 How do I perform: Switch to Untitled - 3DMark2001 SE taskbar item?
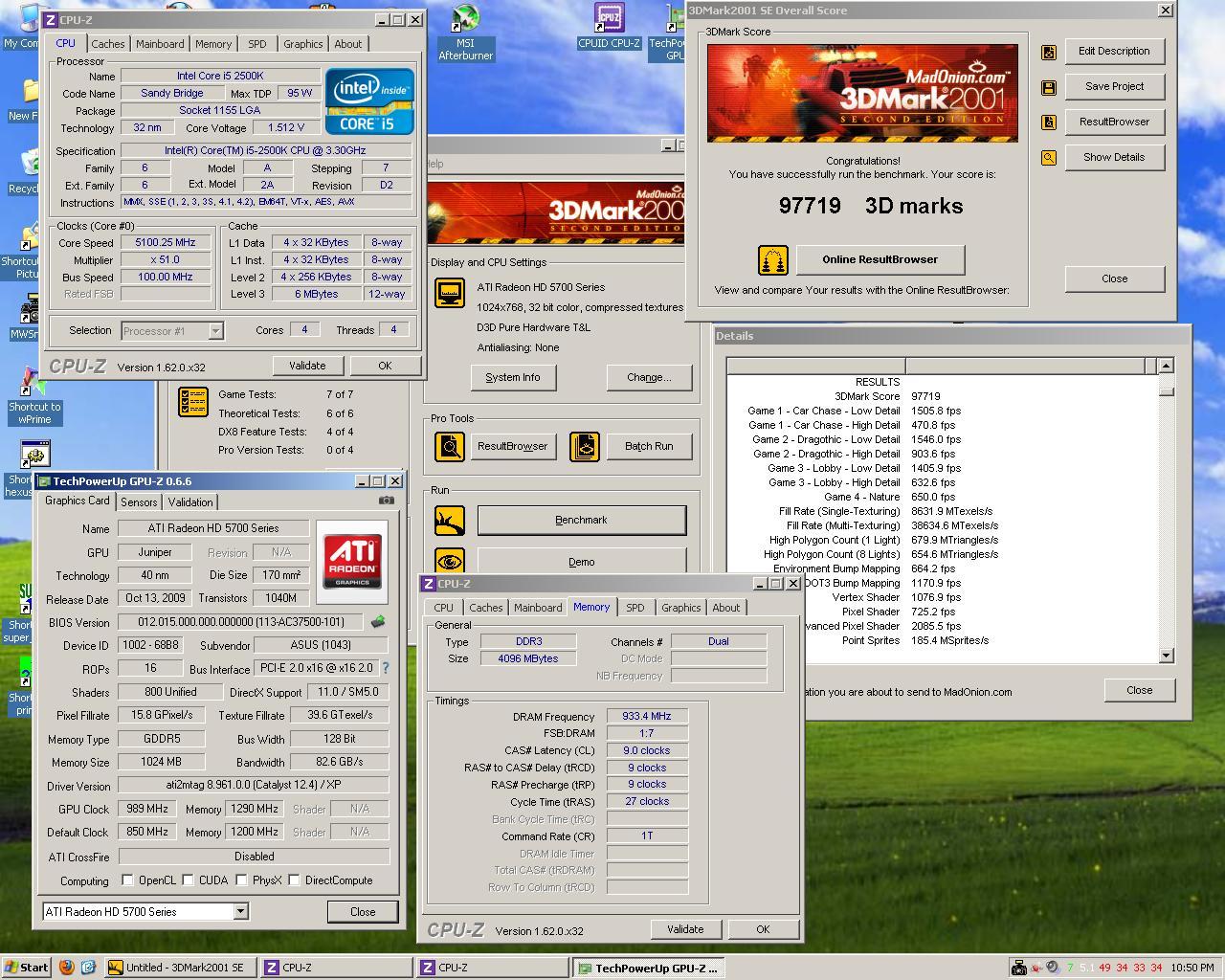(x=178, y=968)
